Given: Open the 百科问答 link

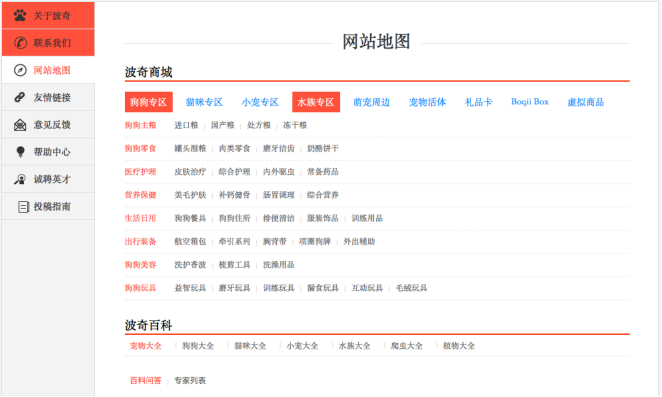Looking at the screenshot, I should (146, 380).
